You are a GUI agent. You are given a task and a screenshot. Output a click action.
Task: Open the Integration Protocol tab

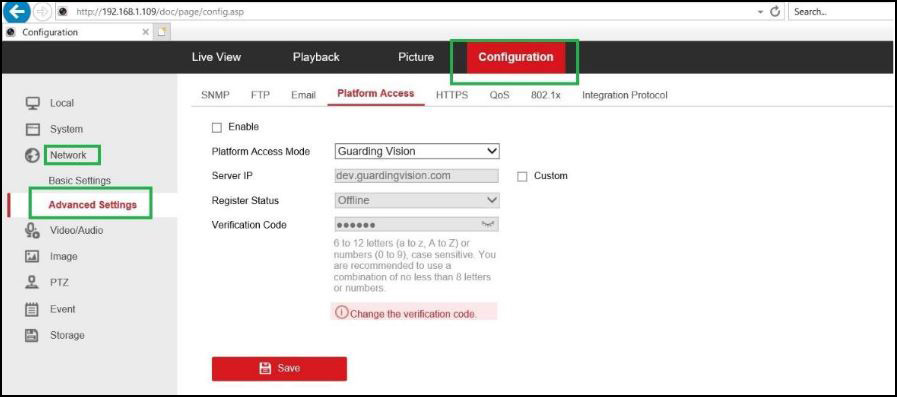click(625, 95)
